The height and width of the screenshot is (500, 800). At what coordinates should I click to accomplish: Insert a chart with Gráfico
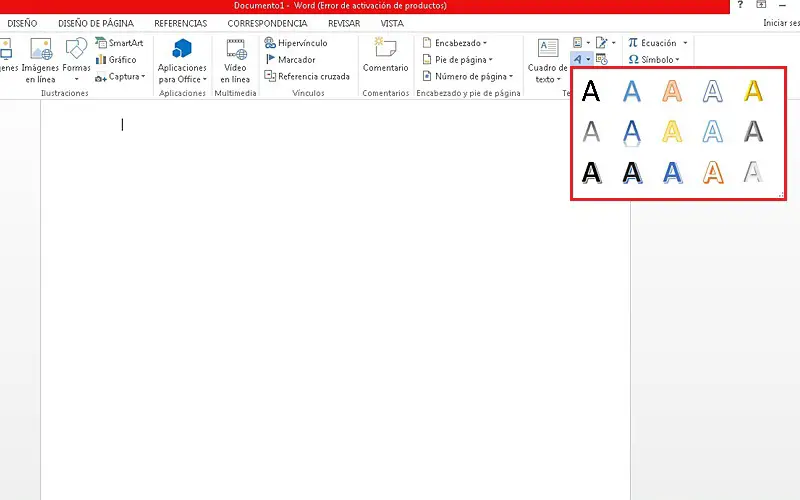[116, 60]
